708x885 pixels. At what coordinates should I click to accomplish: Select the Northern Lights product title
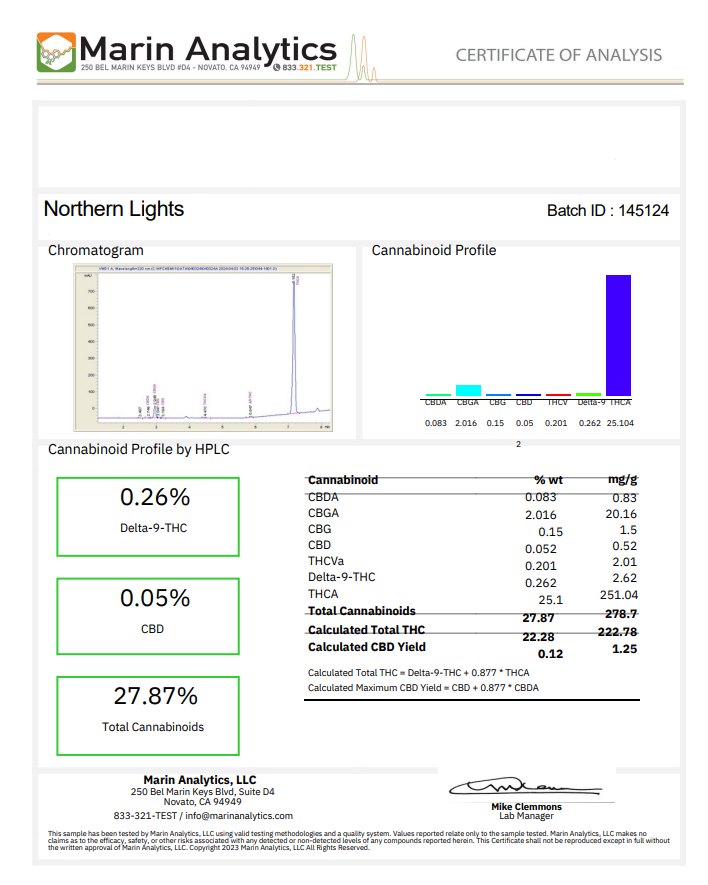point(113,209)
